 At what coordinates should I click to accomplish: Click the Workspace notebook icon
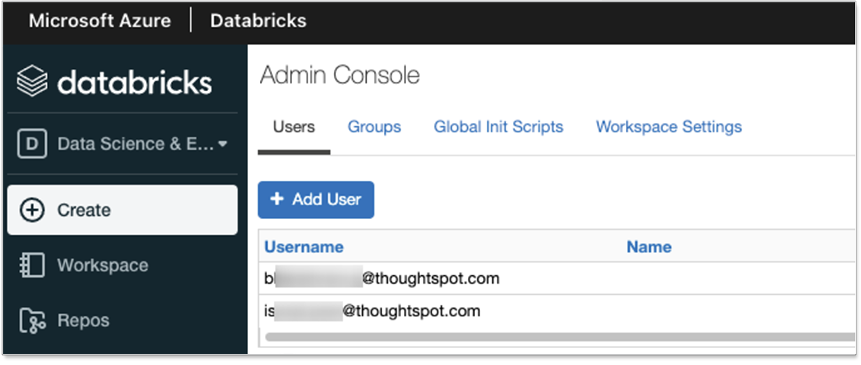click(x=32, y=266)
